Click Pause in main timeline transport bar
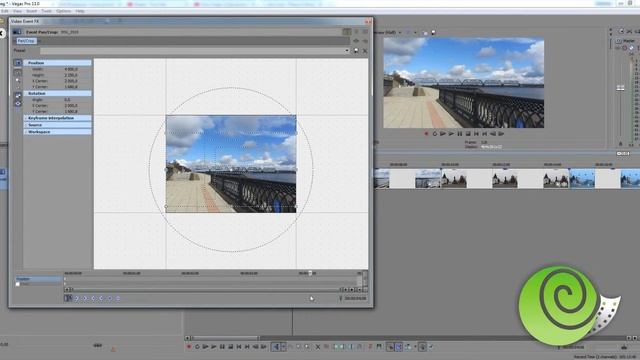Image resolution: width=640 pixels, height=360 pixels. 222,347
